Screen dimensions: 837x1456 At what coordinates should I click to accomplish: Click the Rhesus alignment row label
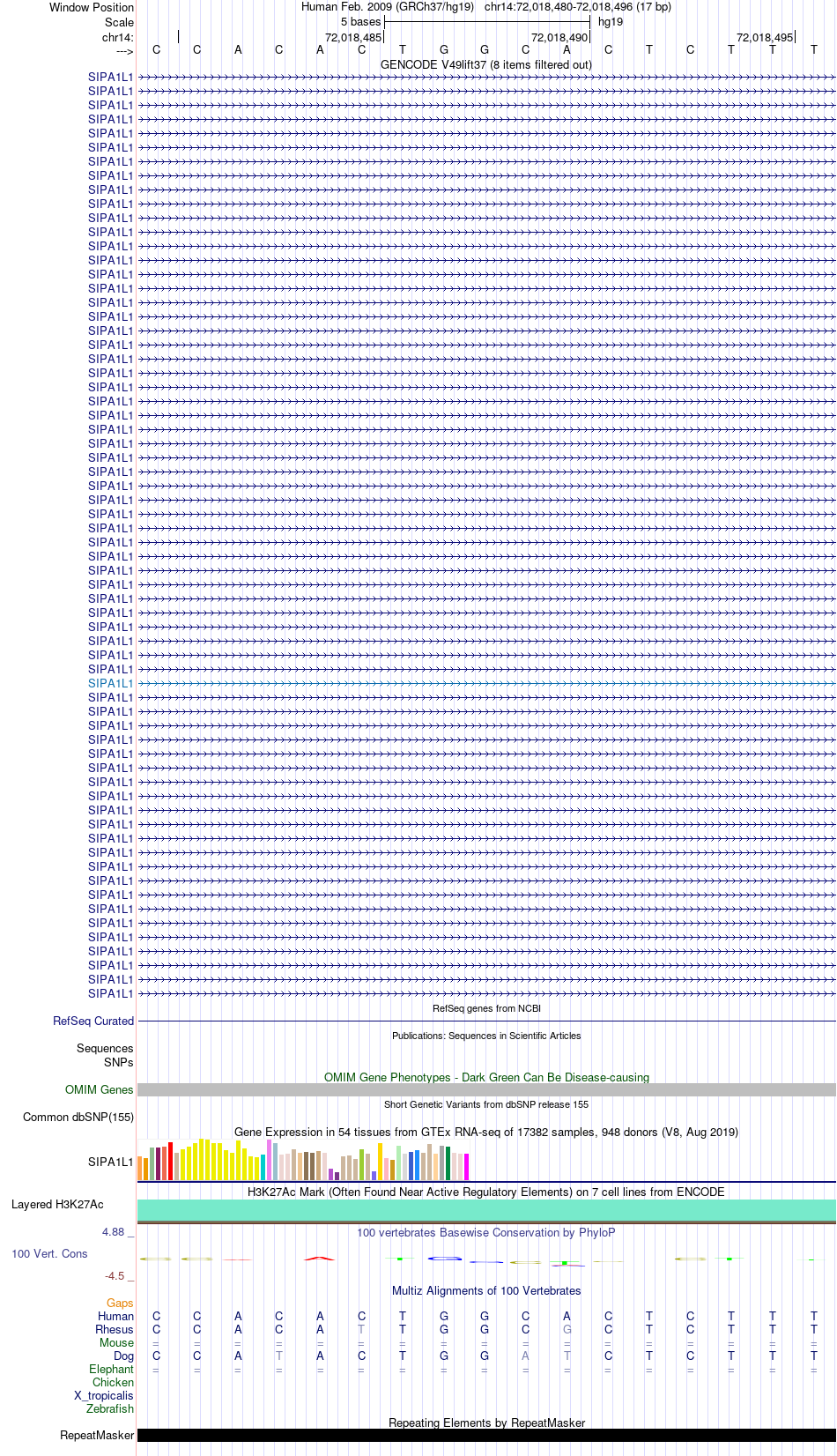point(115,1329)
